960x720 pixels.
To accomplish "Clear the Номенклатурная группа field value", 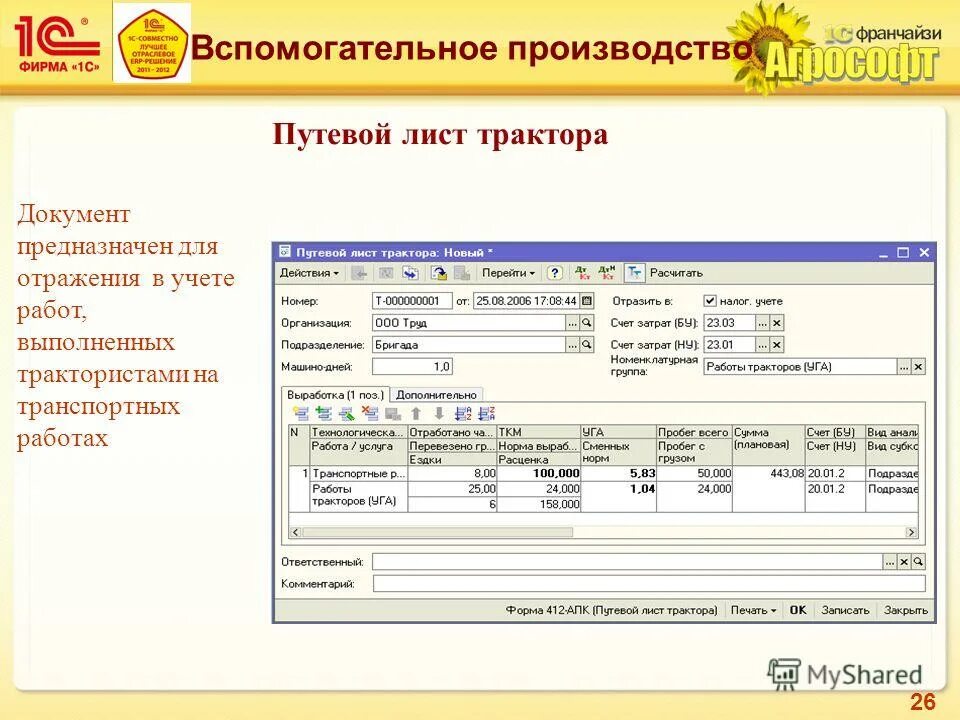I will [x=916, y=368].
